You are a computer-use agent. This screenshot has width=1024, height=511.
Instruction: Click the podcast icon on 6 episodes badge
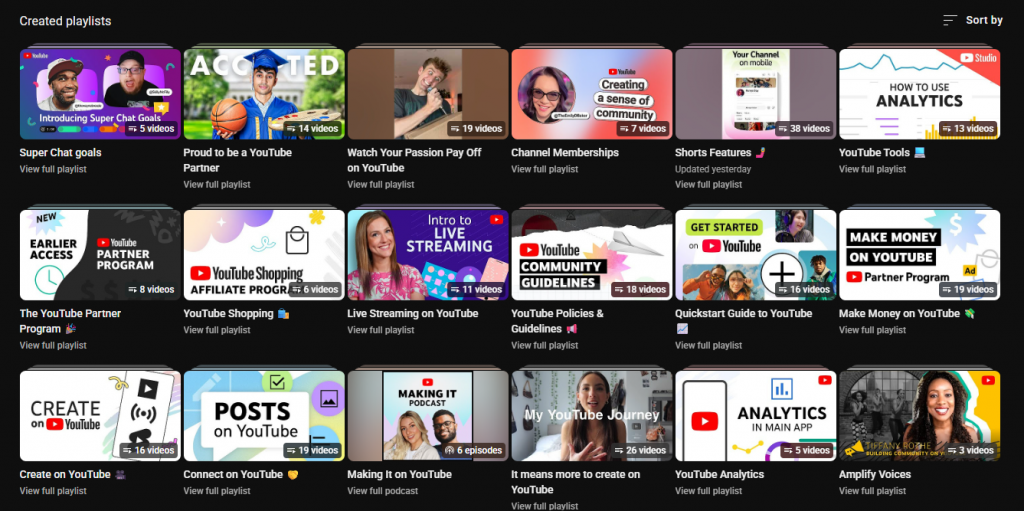pyautogui.click(x=449, y=450)
